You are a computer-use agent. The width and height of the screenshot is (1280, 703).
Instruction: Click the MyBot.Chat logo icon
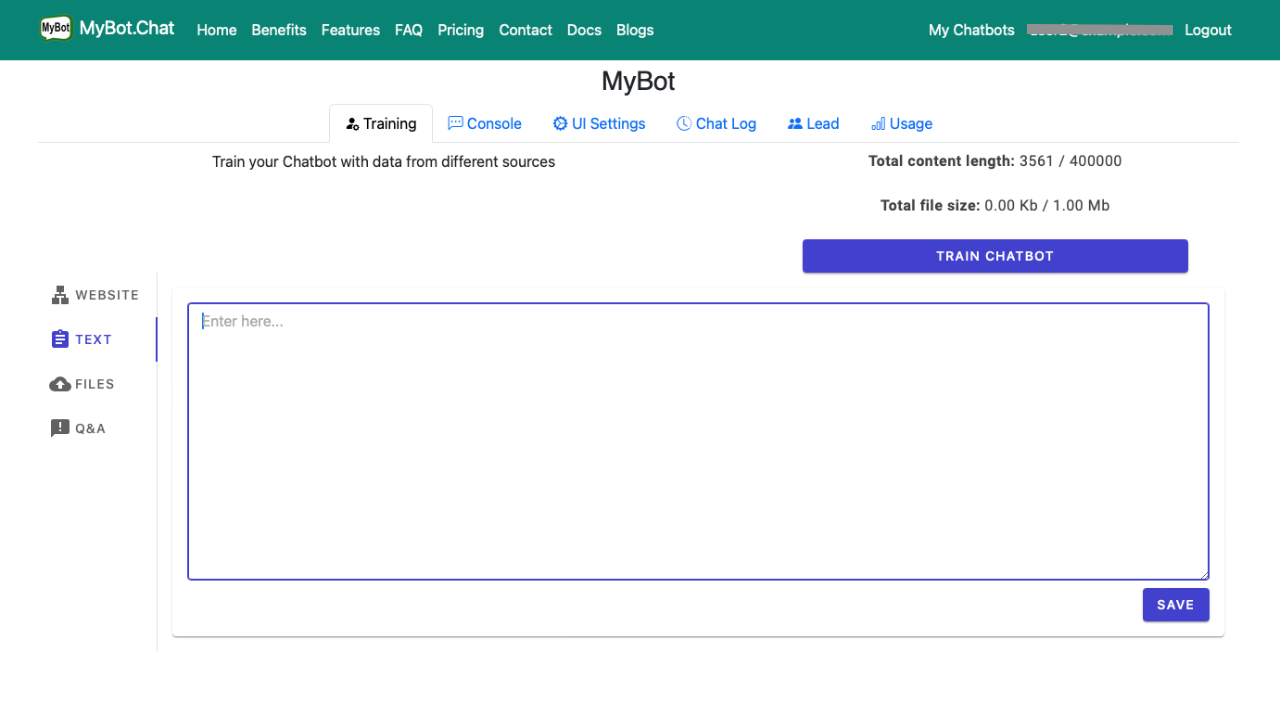pyautogui.click(x=56, y=29)
